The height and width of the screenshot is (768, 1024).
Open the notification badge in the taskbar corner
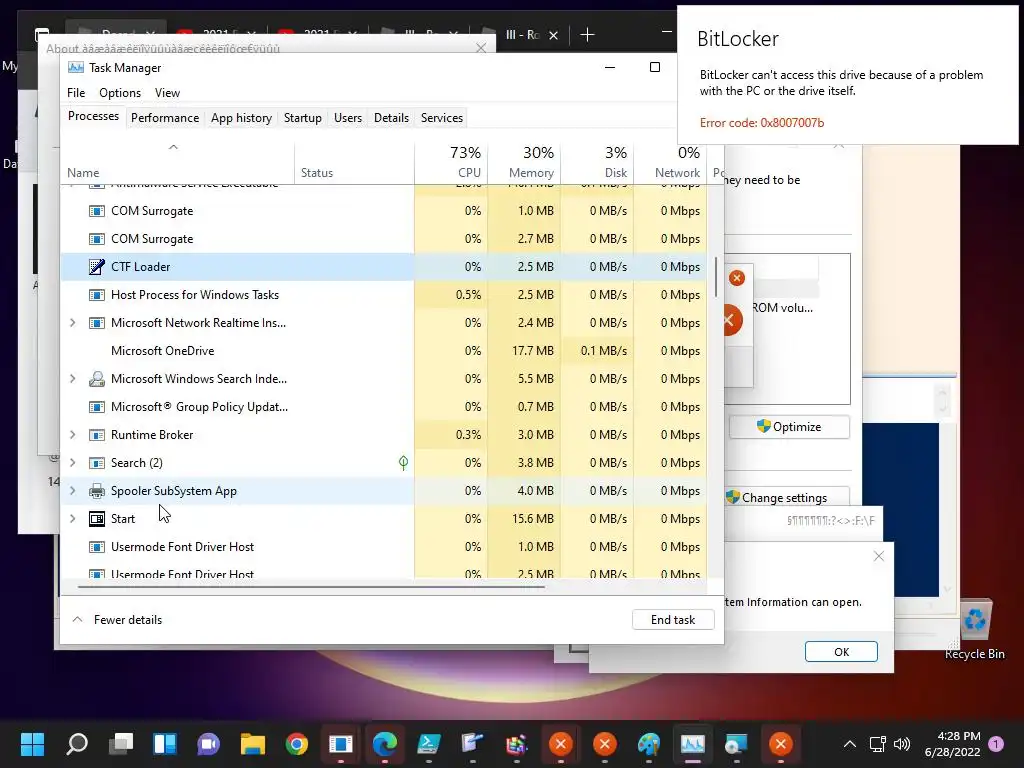tap(996, 744)
